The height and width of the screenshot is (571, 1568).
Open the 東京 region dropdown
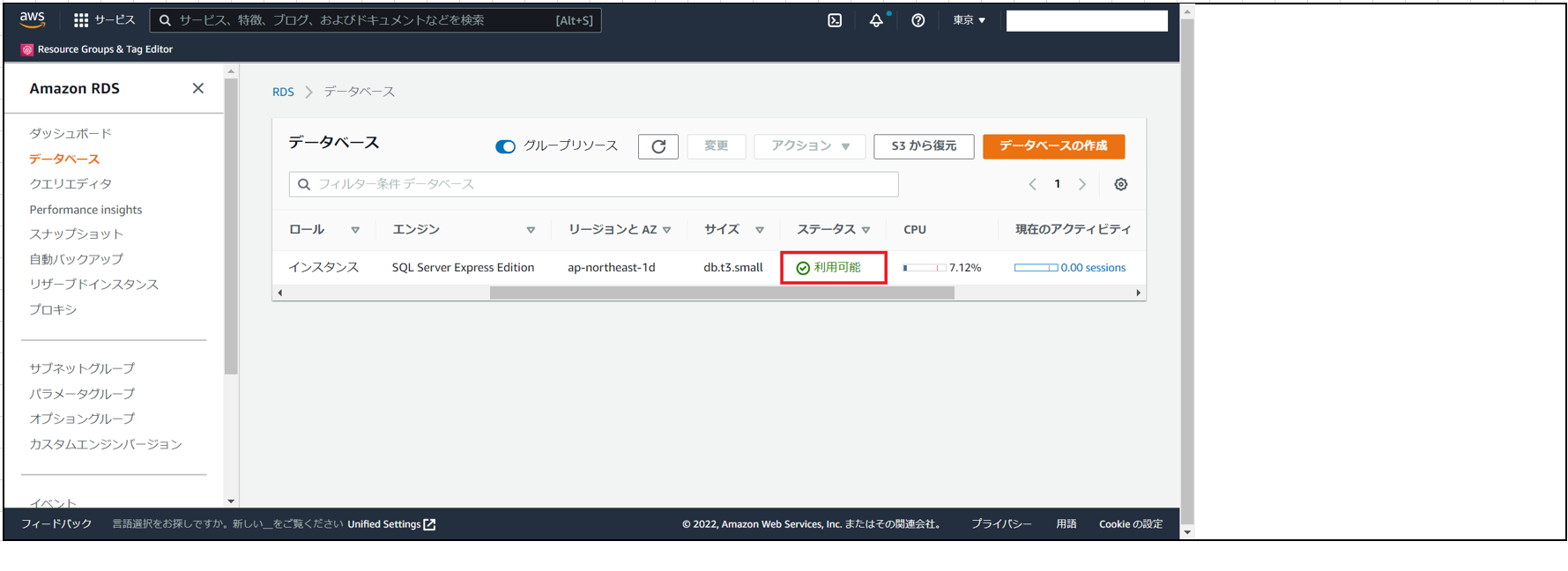click(969, 20)
